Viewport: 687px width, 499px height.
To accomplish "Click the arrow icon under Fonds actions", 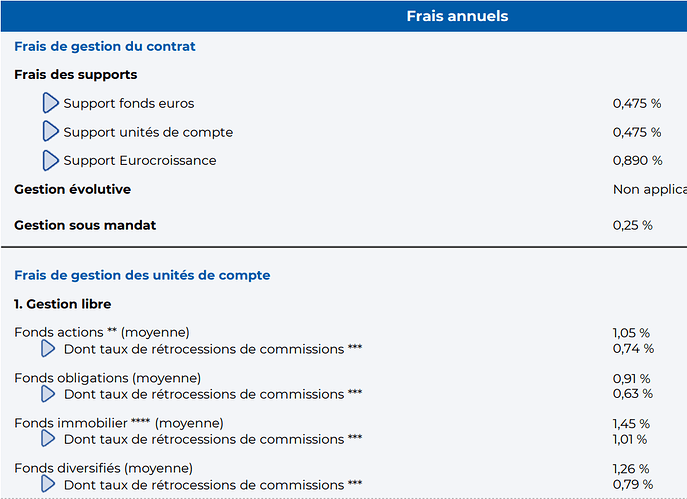I will tap(48, 349).
